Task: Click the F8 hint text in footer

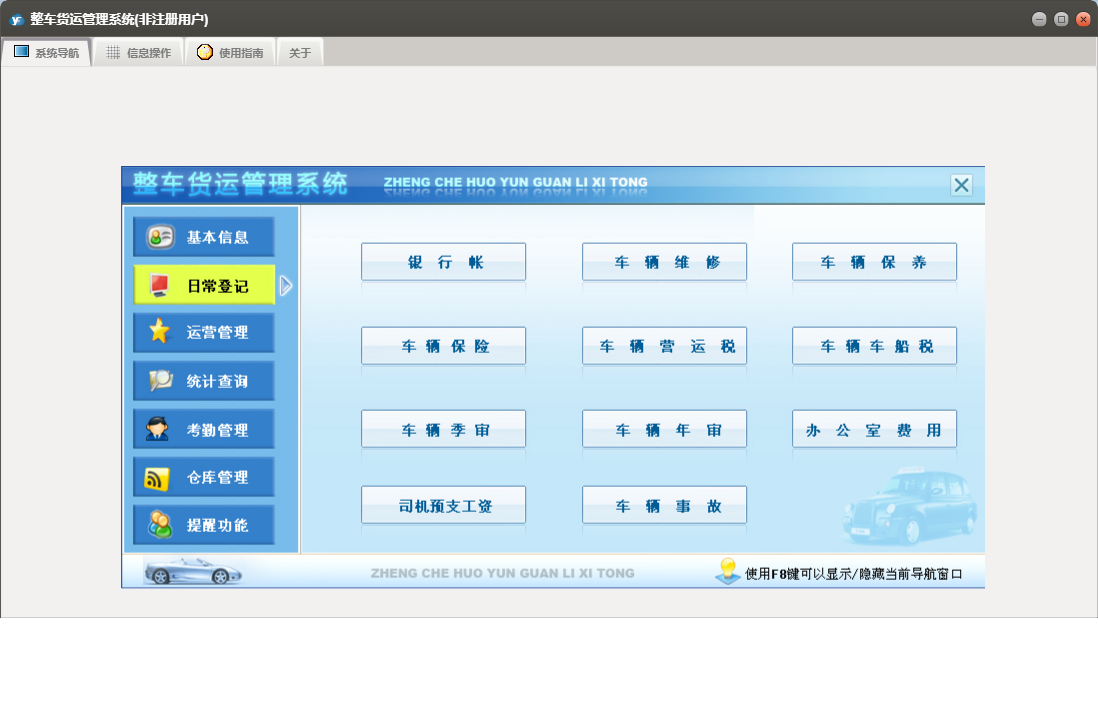Action: 854,574
